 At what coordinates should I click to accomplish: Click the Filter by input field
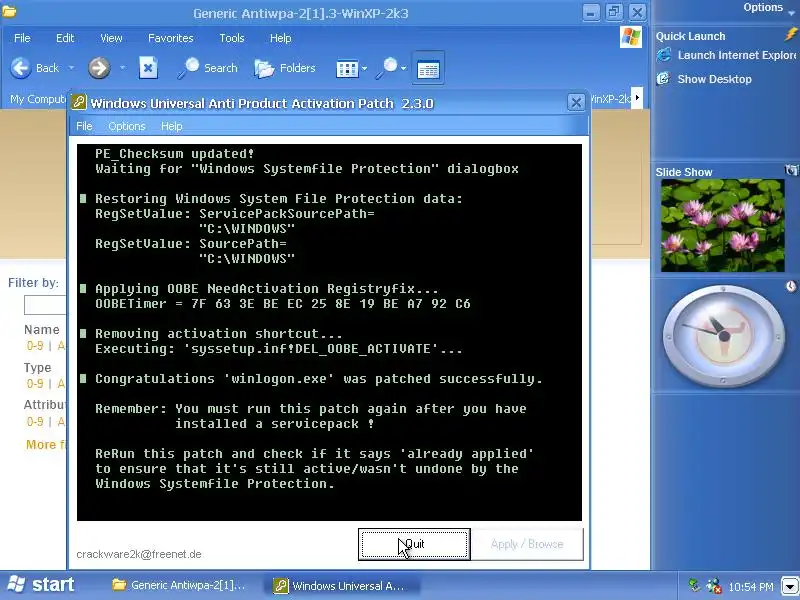tap(45, 305)
